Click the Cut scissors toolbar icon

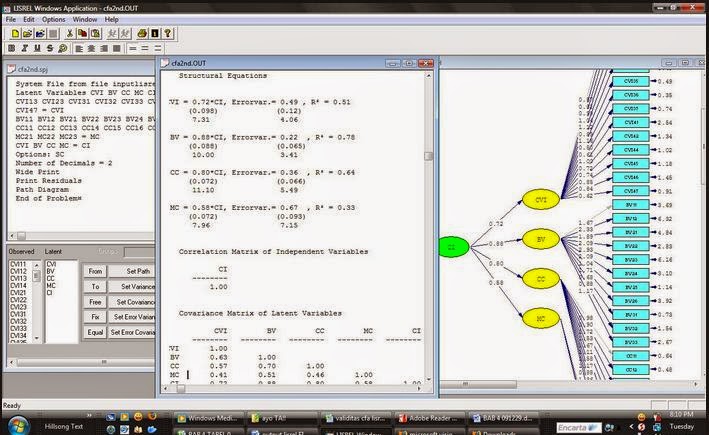(70, 33)
